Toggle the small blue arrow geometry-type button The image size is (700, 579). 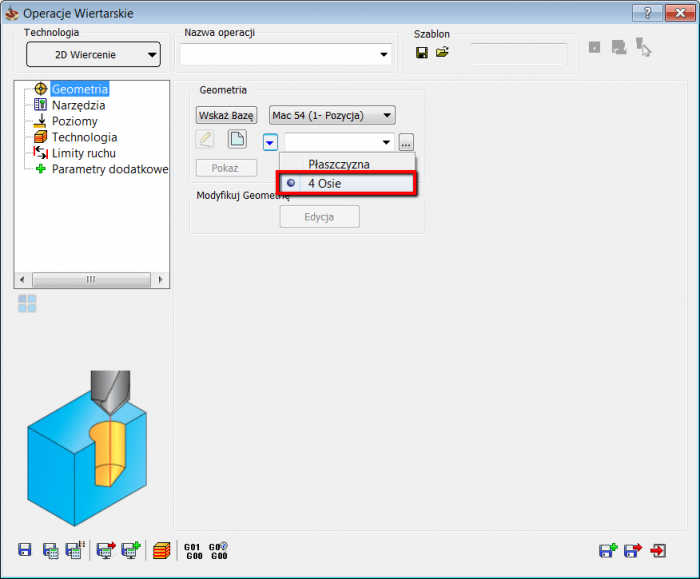pos(271,142)
